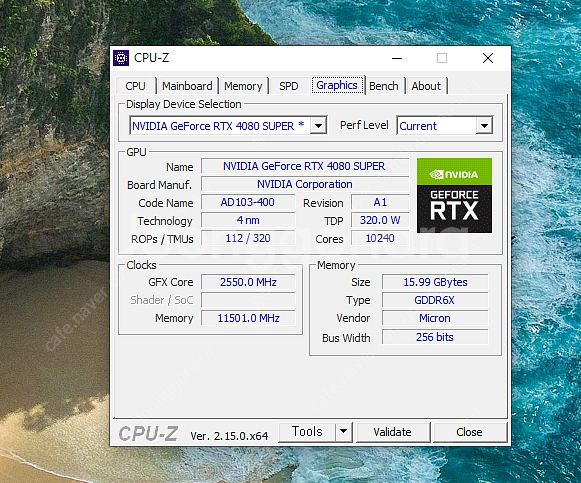581x483 pixels.
Task: Click the TDP '320.0 W' value
Action: 380,220
